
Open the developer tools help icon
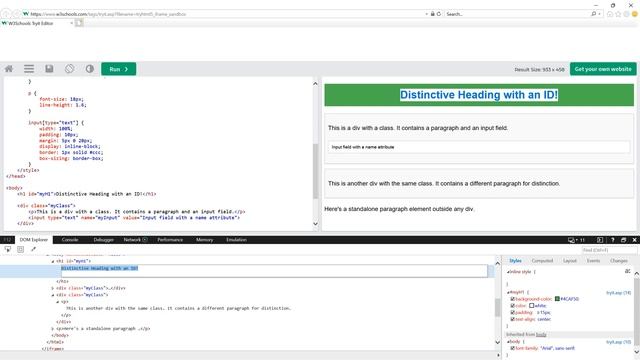point(612,240)
